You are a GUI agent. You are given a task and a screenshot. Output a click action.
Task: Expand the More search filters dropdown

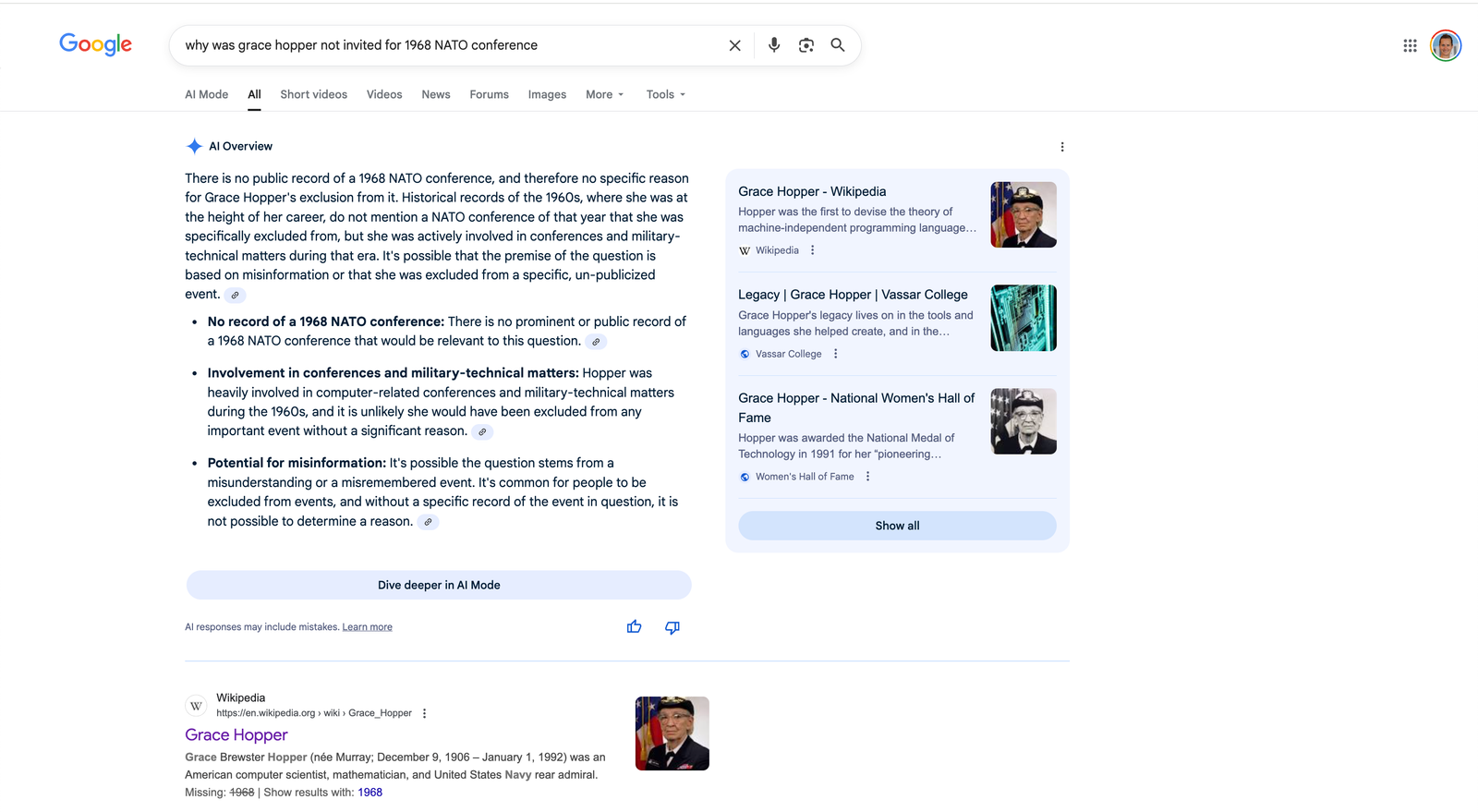[605, 94]
